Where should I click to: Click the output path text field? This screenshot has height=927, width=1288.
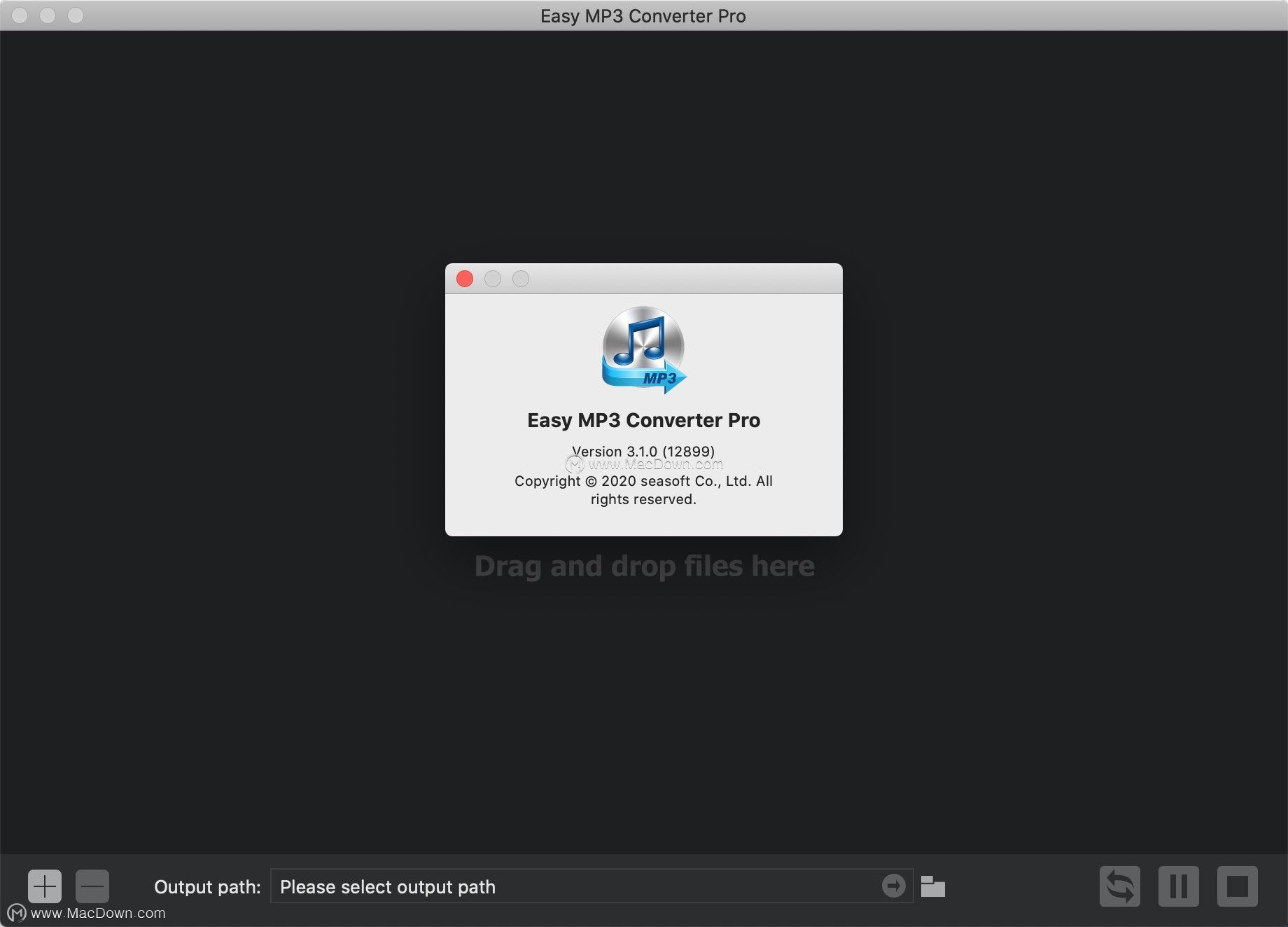(591, 886)
